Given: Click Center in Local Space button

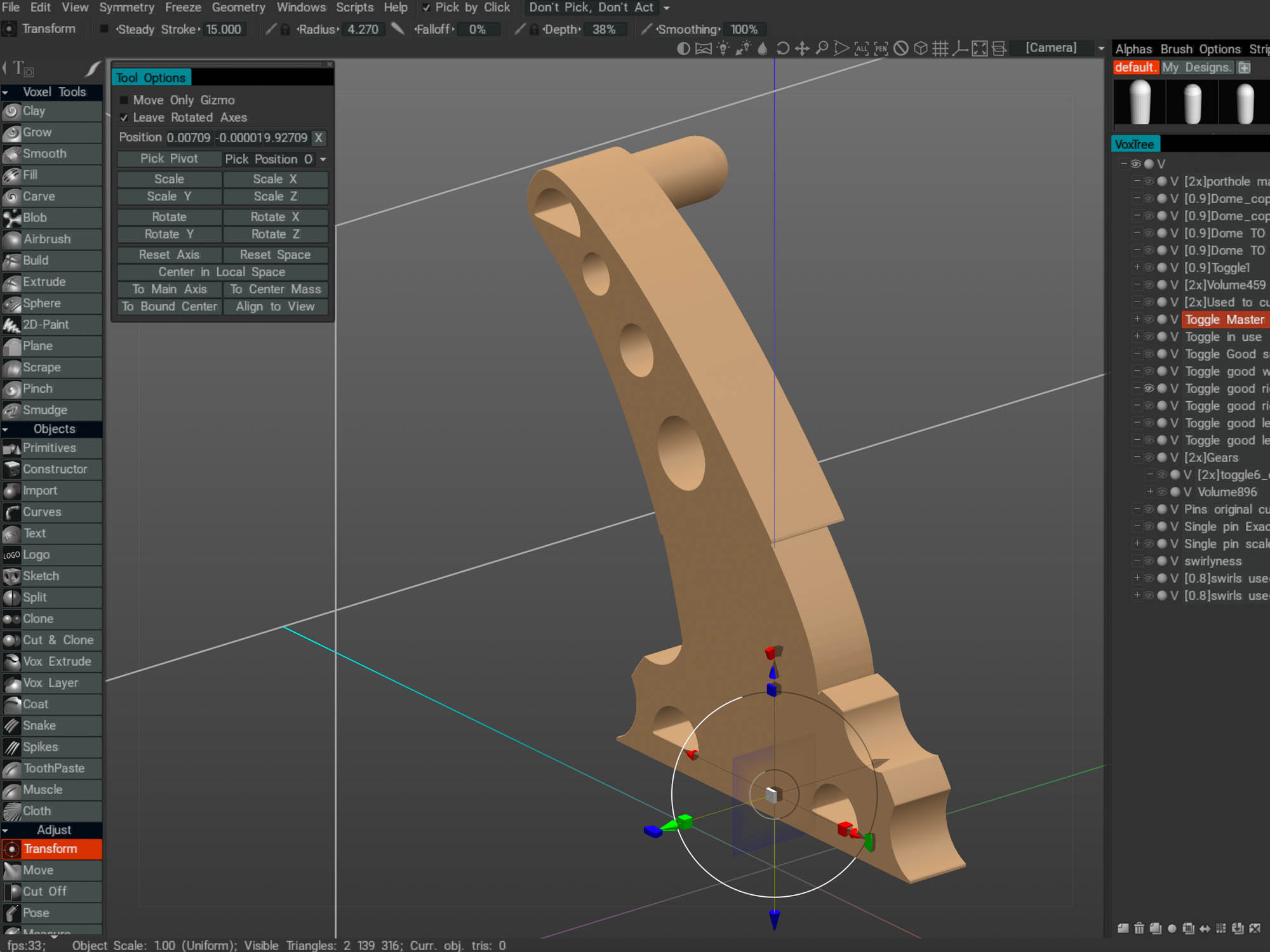Looking at the screenshot, I should click(x=222, y=272).
